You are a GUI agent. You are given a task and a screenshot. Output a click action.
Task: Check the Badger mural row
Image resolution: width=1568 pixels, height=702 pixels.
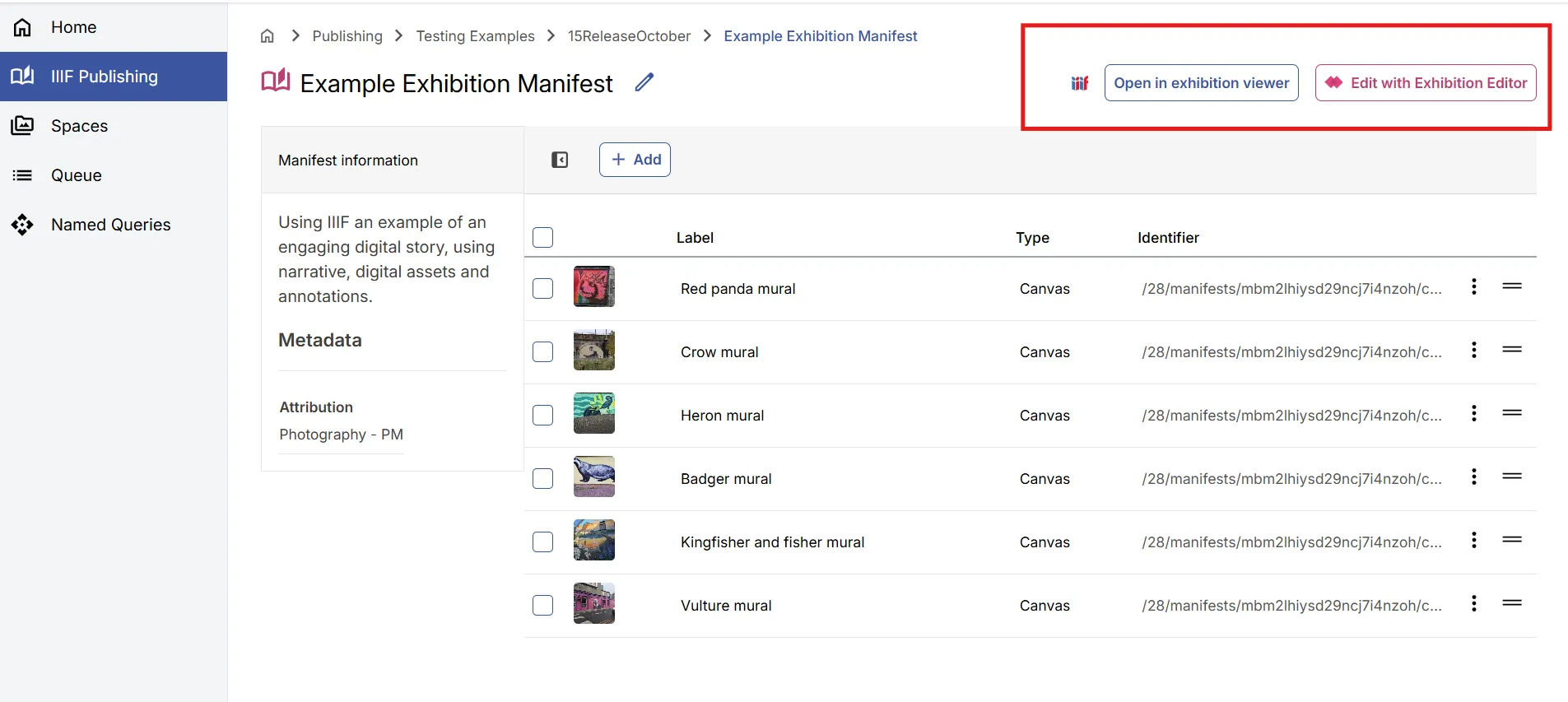pos(542,479)
